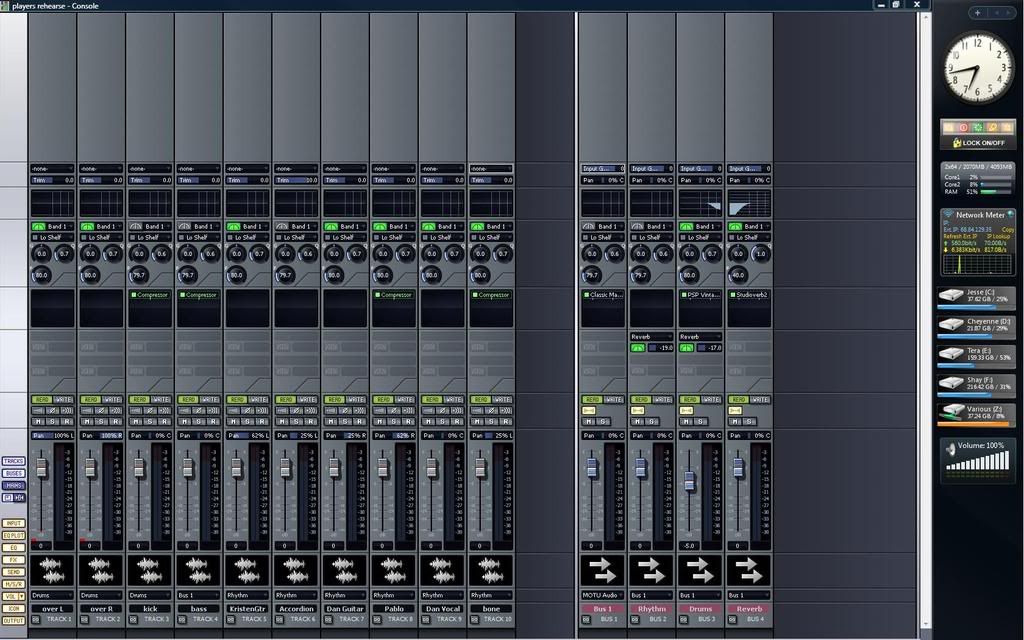This screenshot has height=640, width=1024.
Task: Solo the bass track
Action: click(x=197, y=421)
